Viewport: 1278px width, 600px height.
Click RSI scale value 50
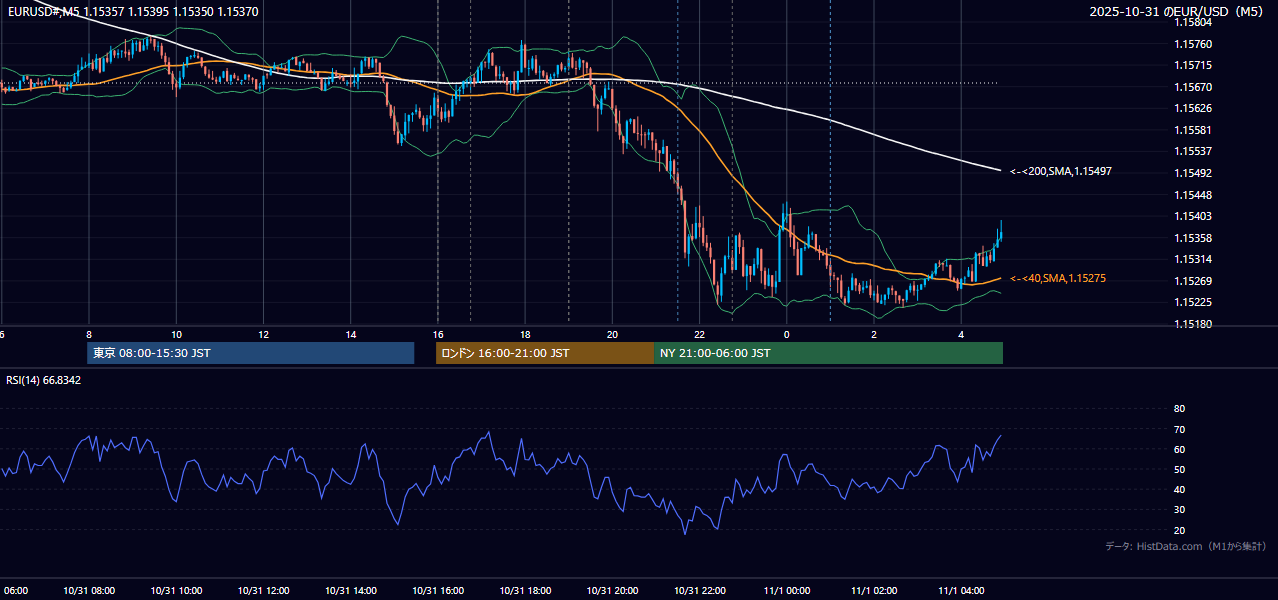(x=1179, y=469)
